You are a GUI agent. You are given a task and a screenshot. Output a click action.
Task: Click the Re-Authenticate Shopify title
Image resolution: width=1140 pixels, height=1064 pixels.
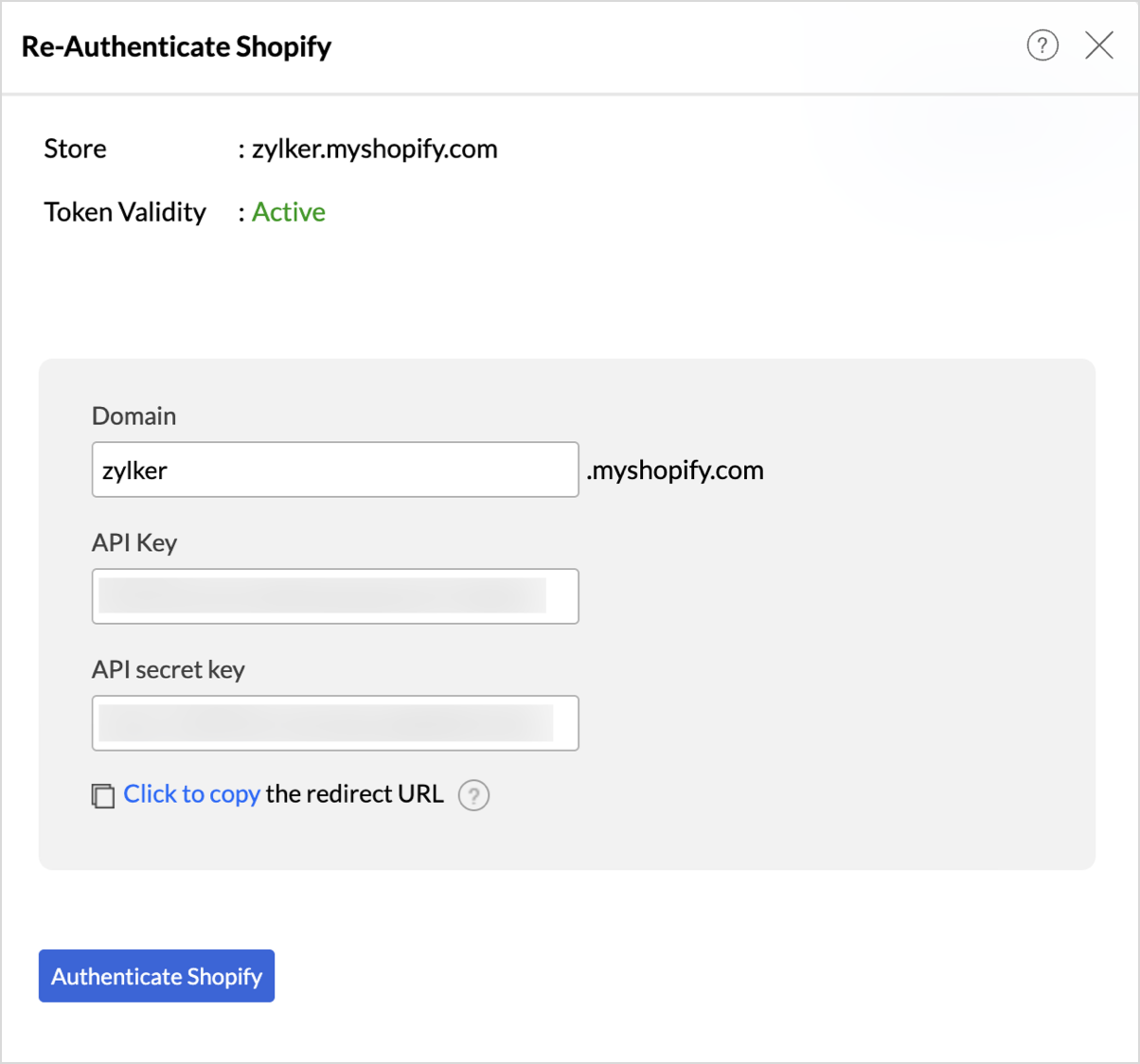176,46
